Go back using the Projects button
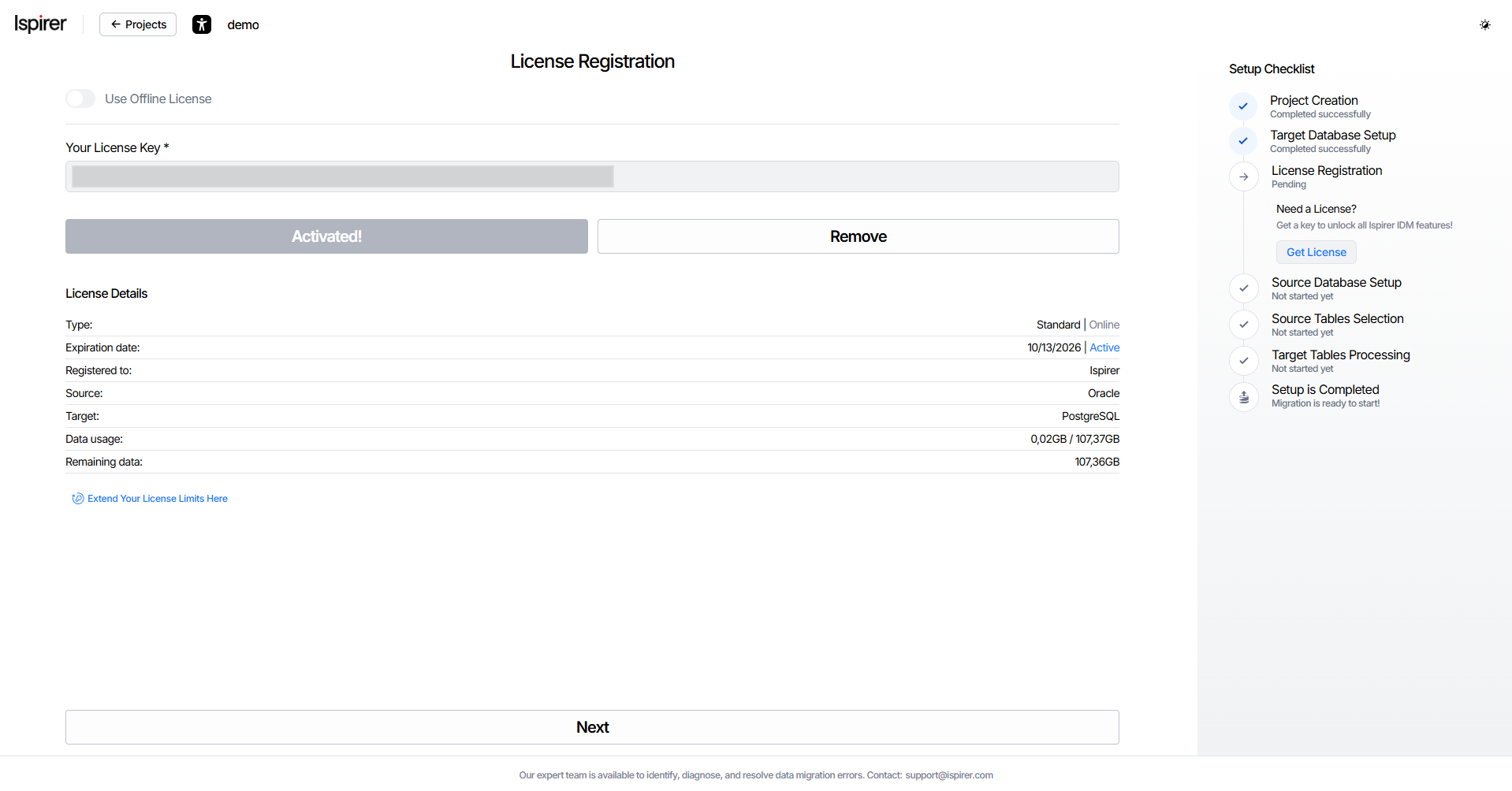 [x=138, y=24]
